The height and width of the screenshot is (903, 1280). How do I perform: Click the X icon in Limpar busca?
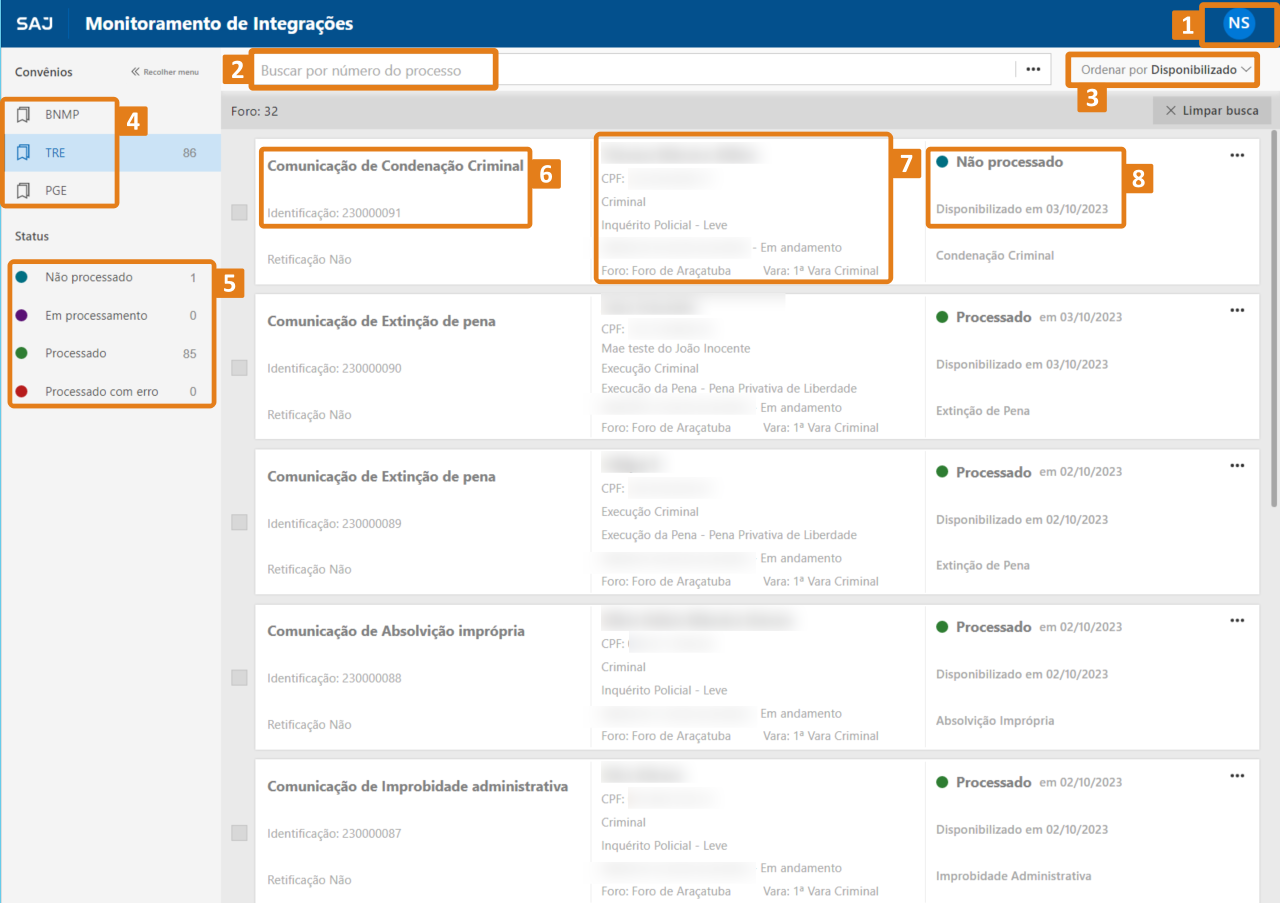[x=1171, y=110]
